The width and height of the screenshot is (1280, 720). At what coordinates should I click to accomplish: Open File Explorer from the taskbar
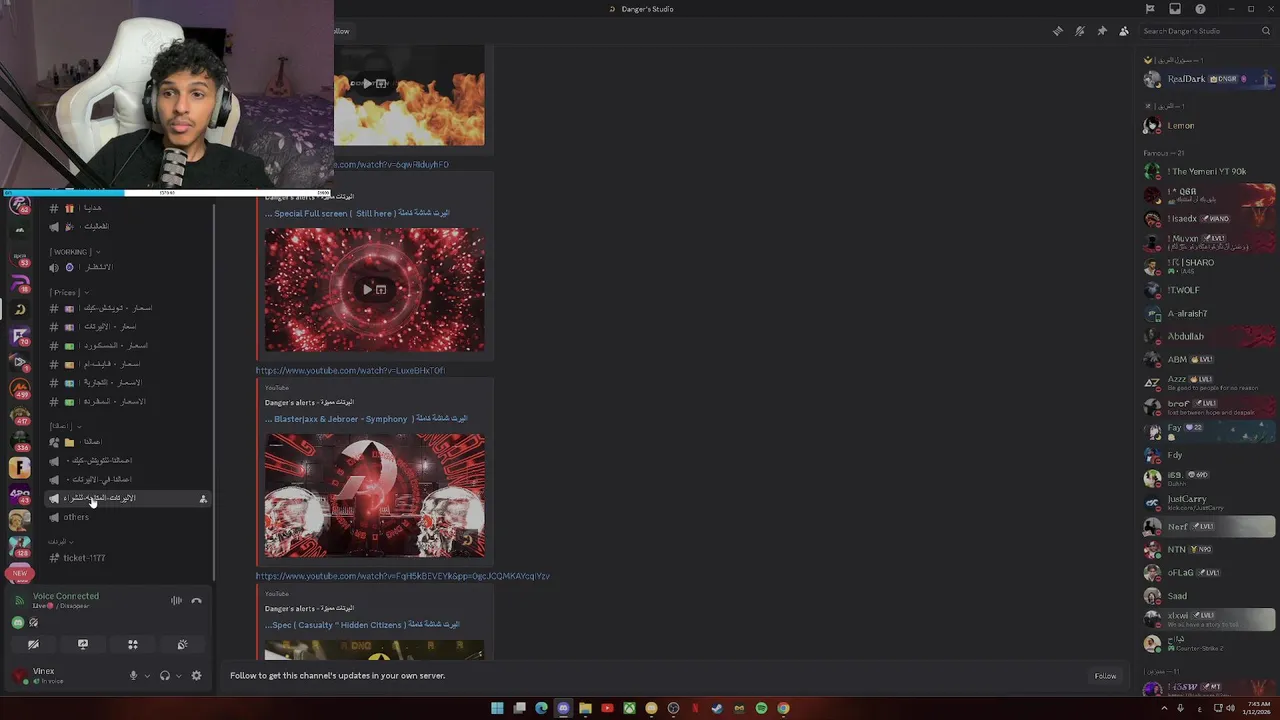(x=585, y=708)
